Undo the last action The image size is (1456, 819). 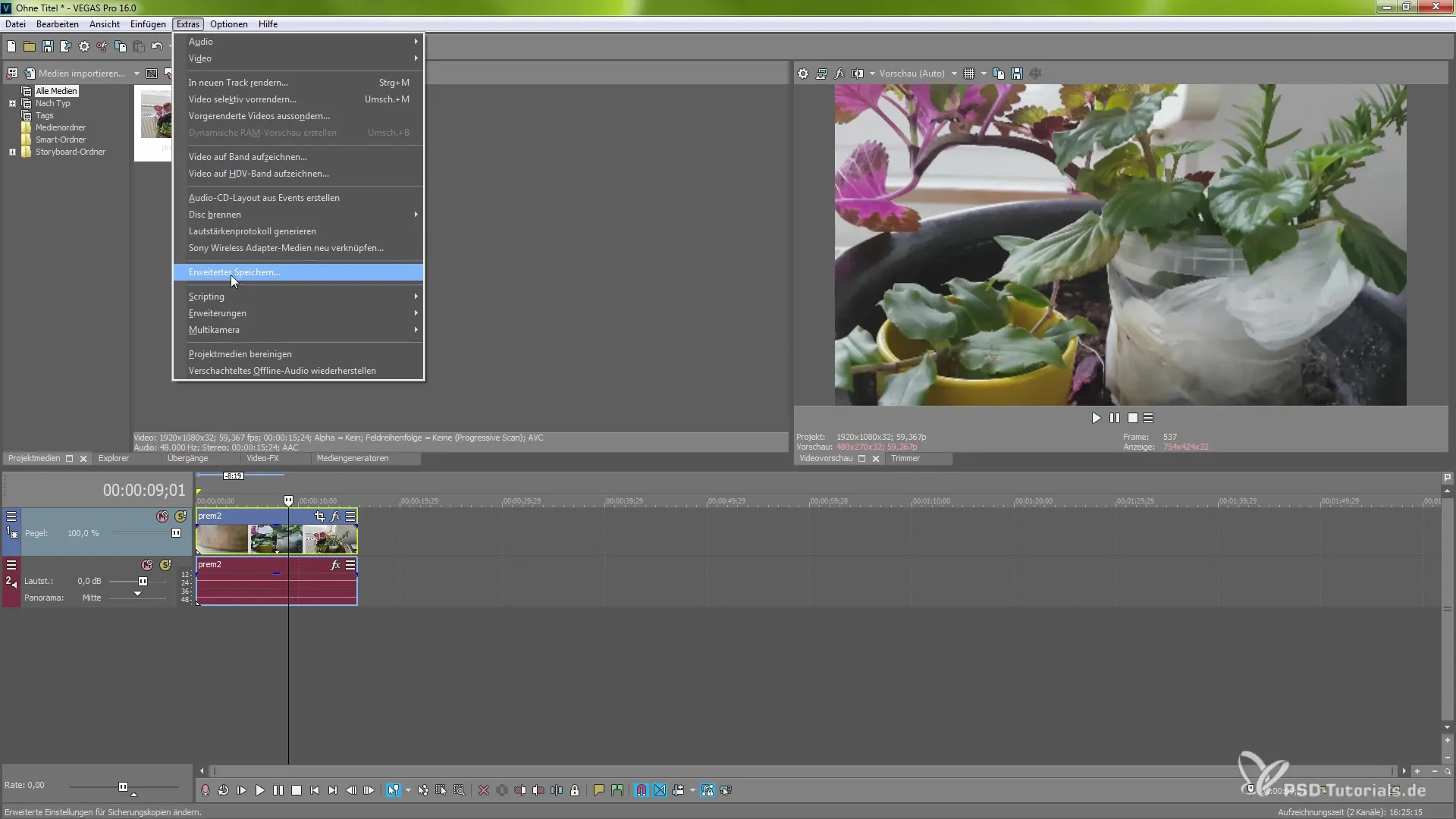pyautogui.click(x=157, y=47)
